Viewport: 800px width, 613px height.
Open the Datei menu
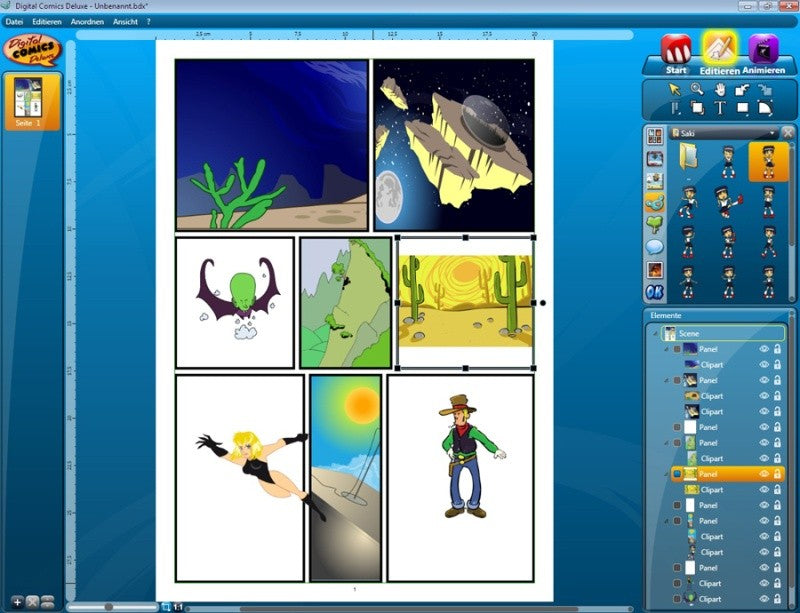coord(14,22)
